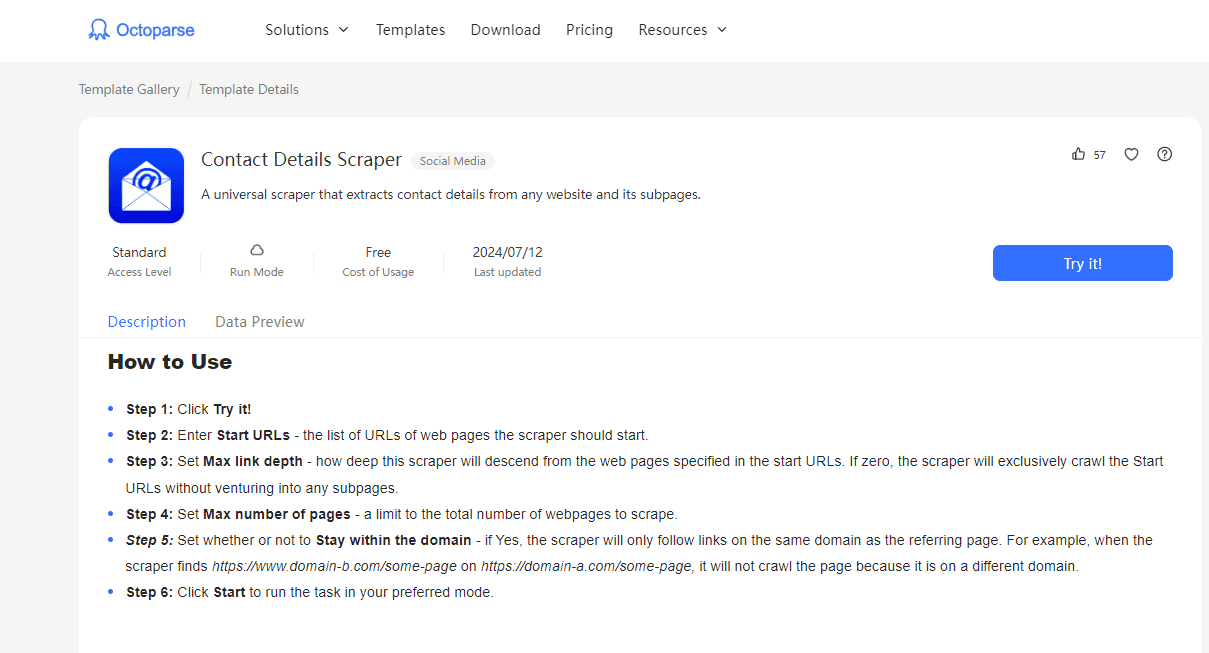Click the cloud Run Mode icon
This screenshot has height=653, width=1209.
(257, 250)
